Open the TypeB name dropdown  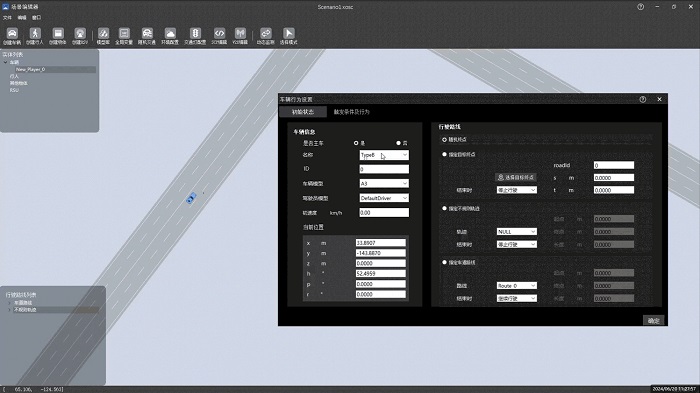[384, 155]
